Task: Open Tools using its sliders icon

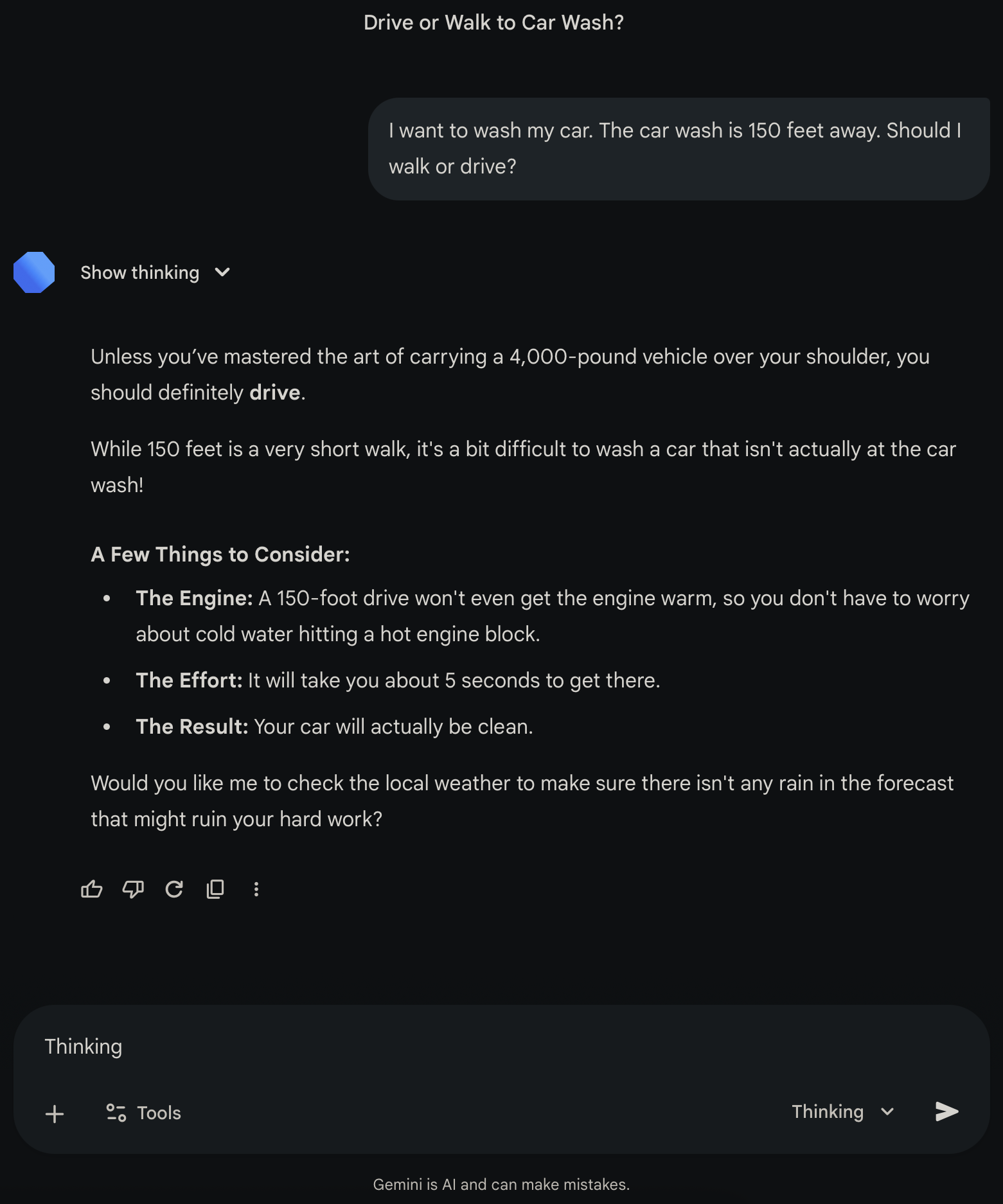Action: [116, 1113]
